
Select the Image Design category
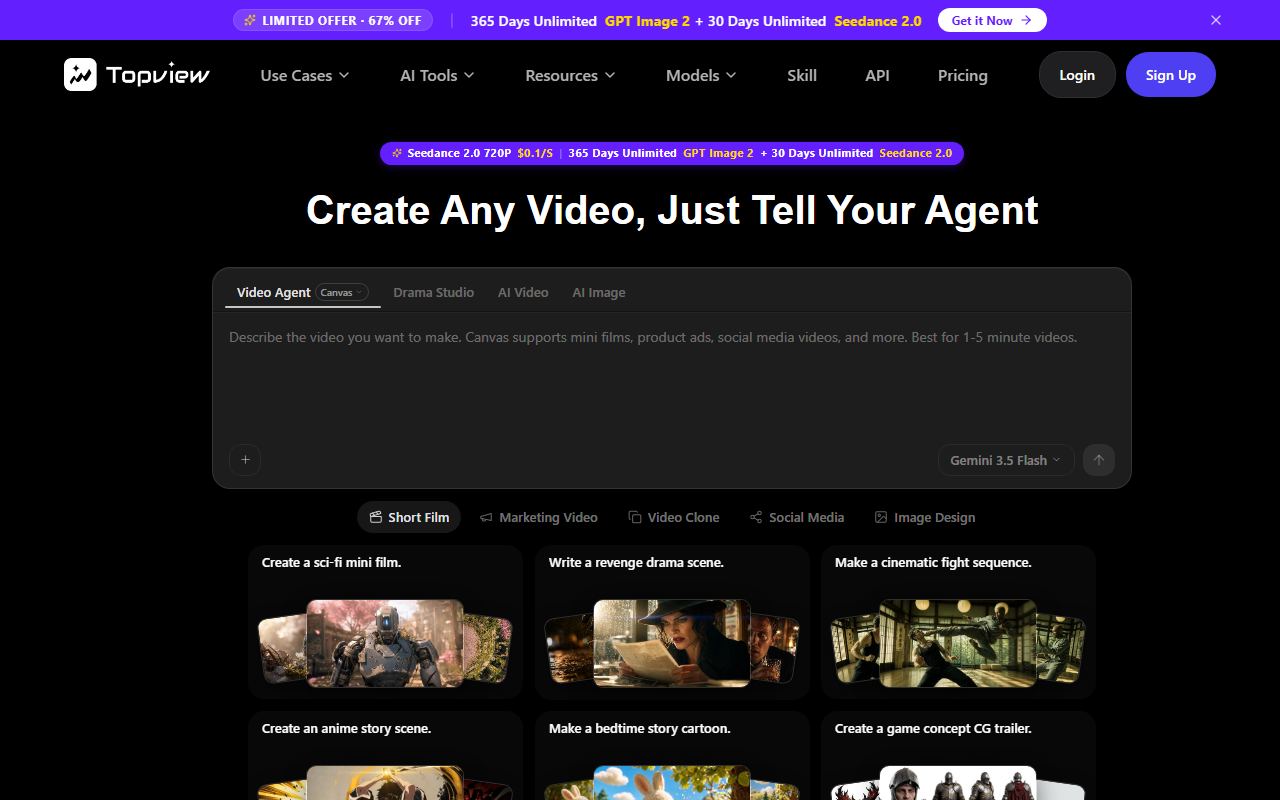[925, 517]
